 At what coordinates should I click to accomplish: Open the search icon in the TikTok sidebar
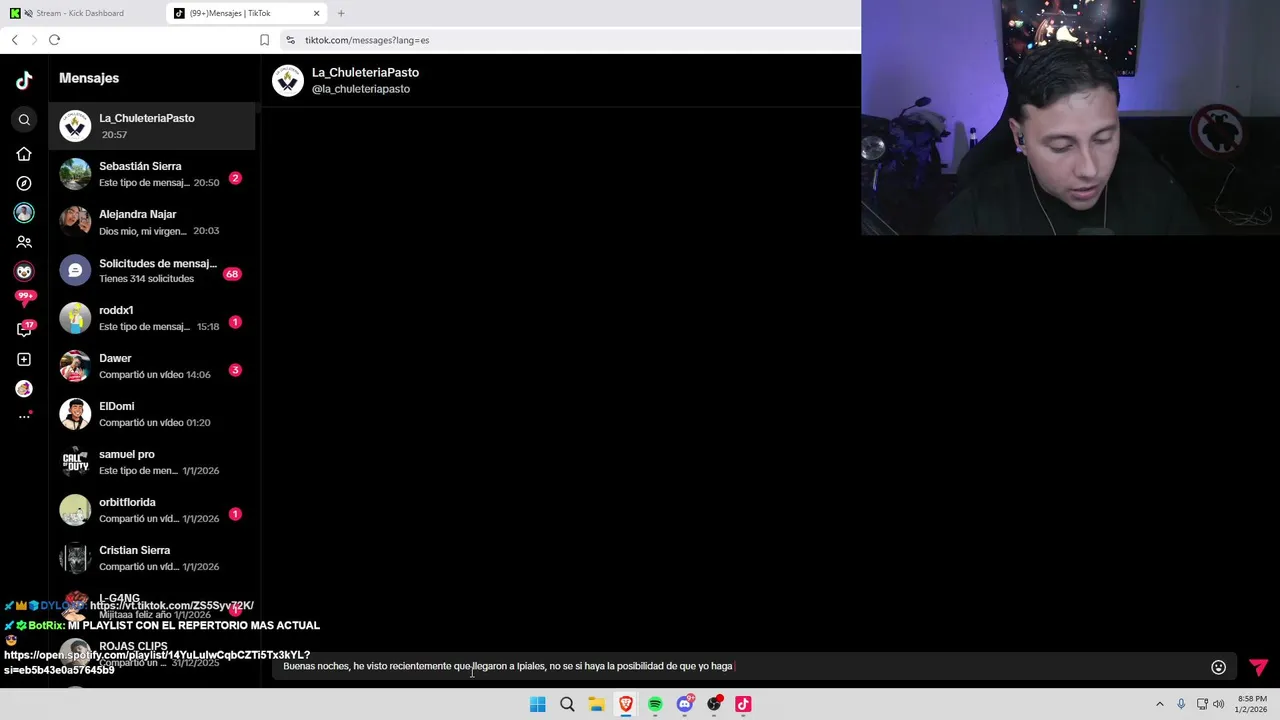point(24,120)
